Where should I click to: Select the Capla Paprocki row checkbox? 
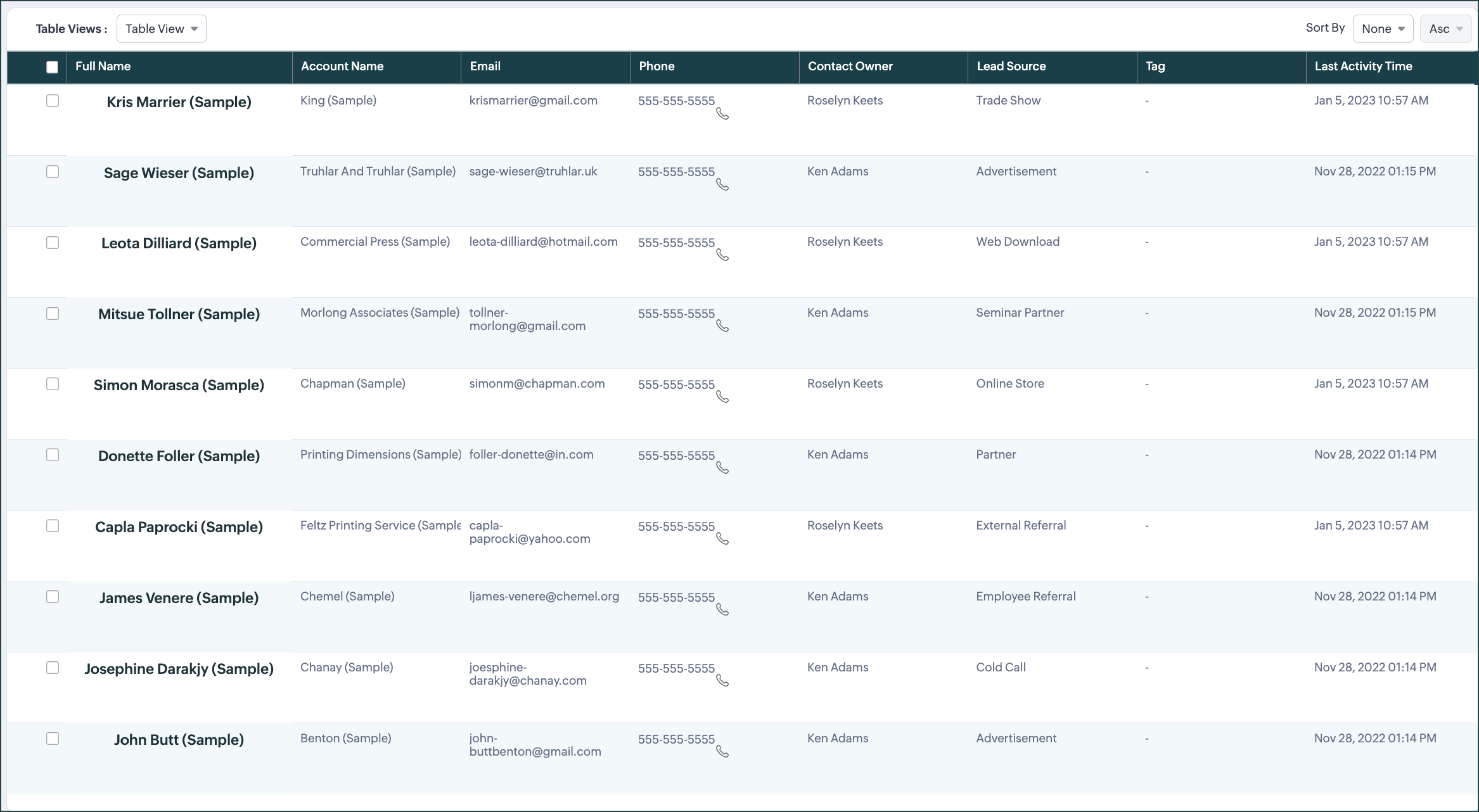pyautogui.click(x=53, y=526)
